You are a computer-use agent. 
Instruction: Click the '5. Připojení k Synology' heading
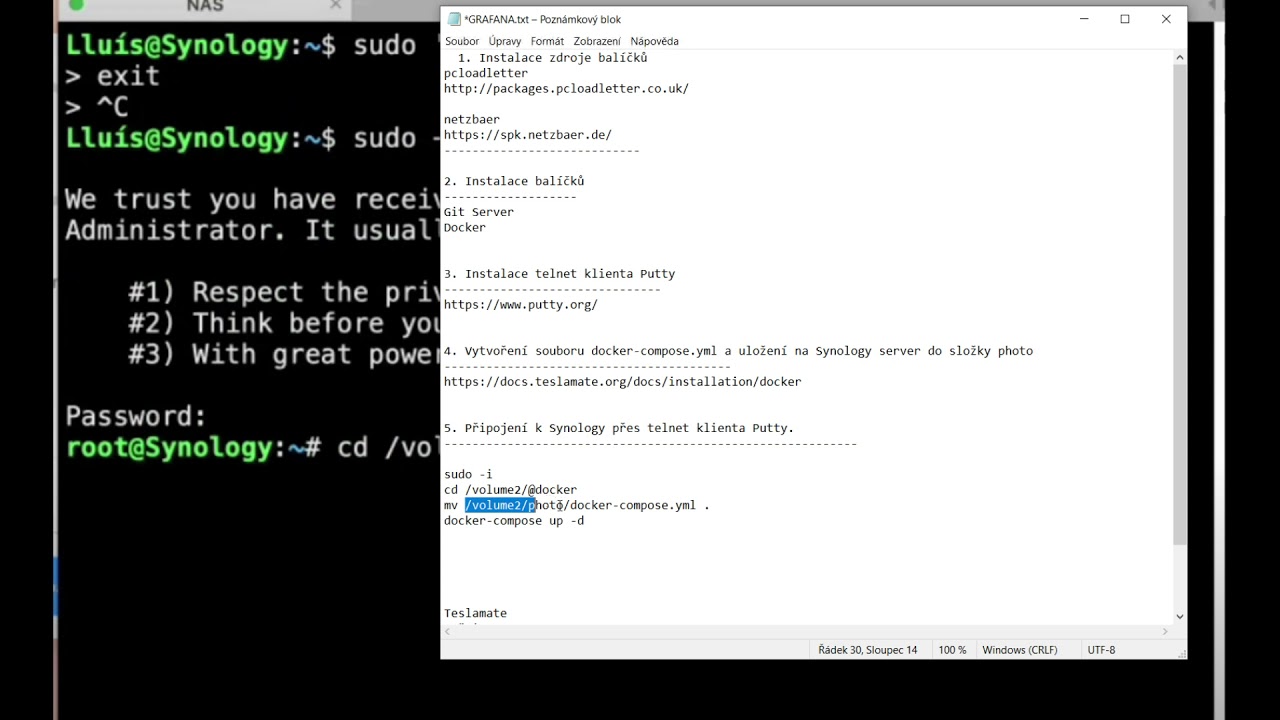click(619, 427)
